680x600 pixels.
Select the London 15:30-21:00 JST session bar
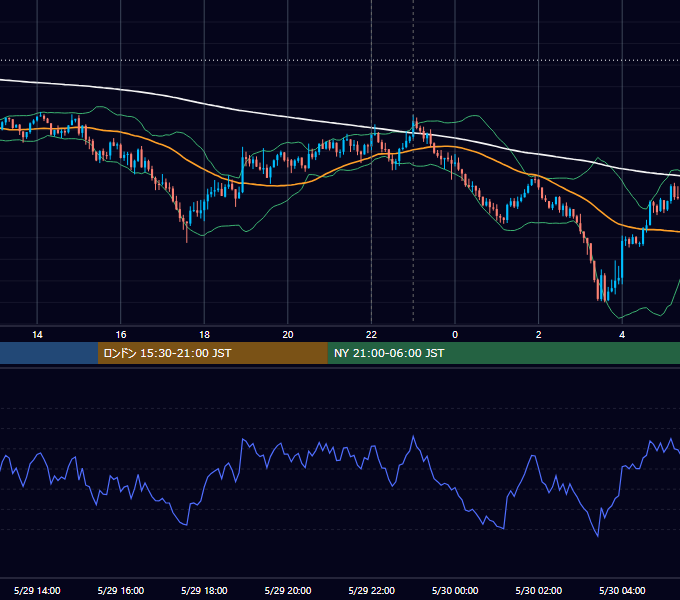tap(212, 353)
